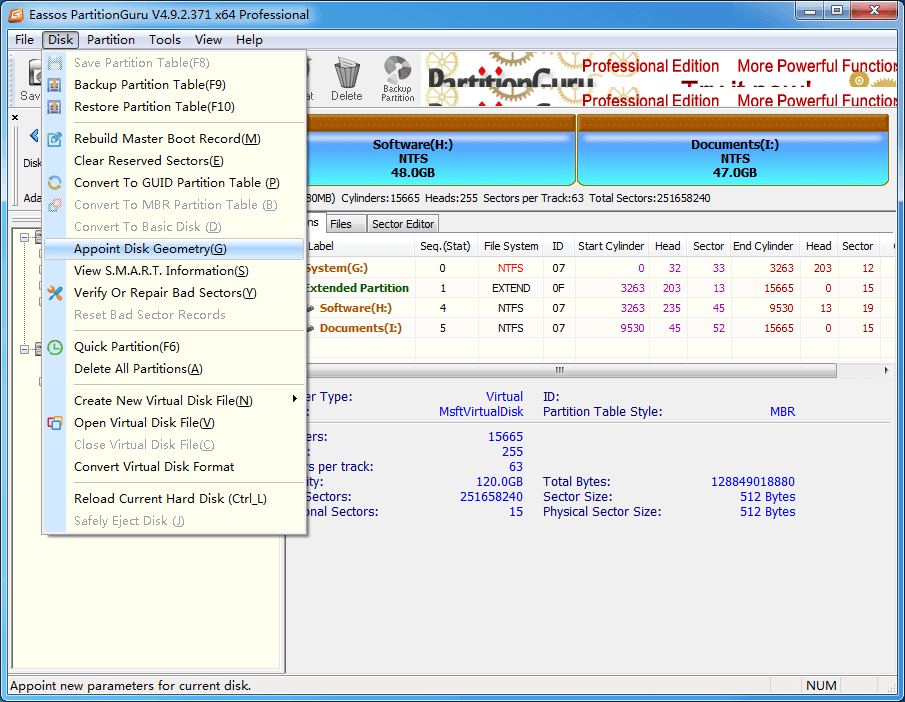The width and height of the screenshot is (905, 702).
Task: Sort by the File System column header
Action: [511, 247]
